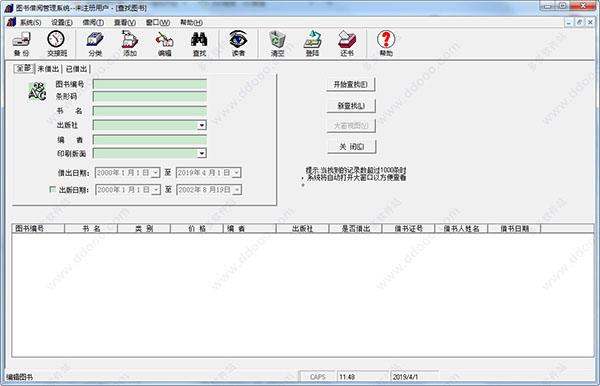Click the app icon in menu bar
Screen dimensions: 600x386
tap(11, 22)
